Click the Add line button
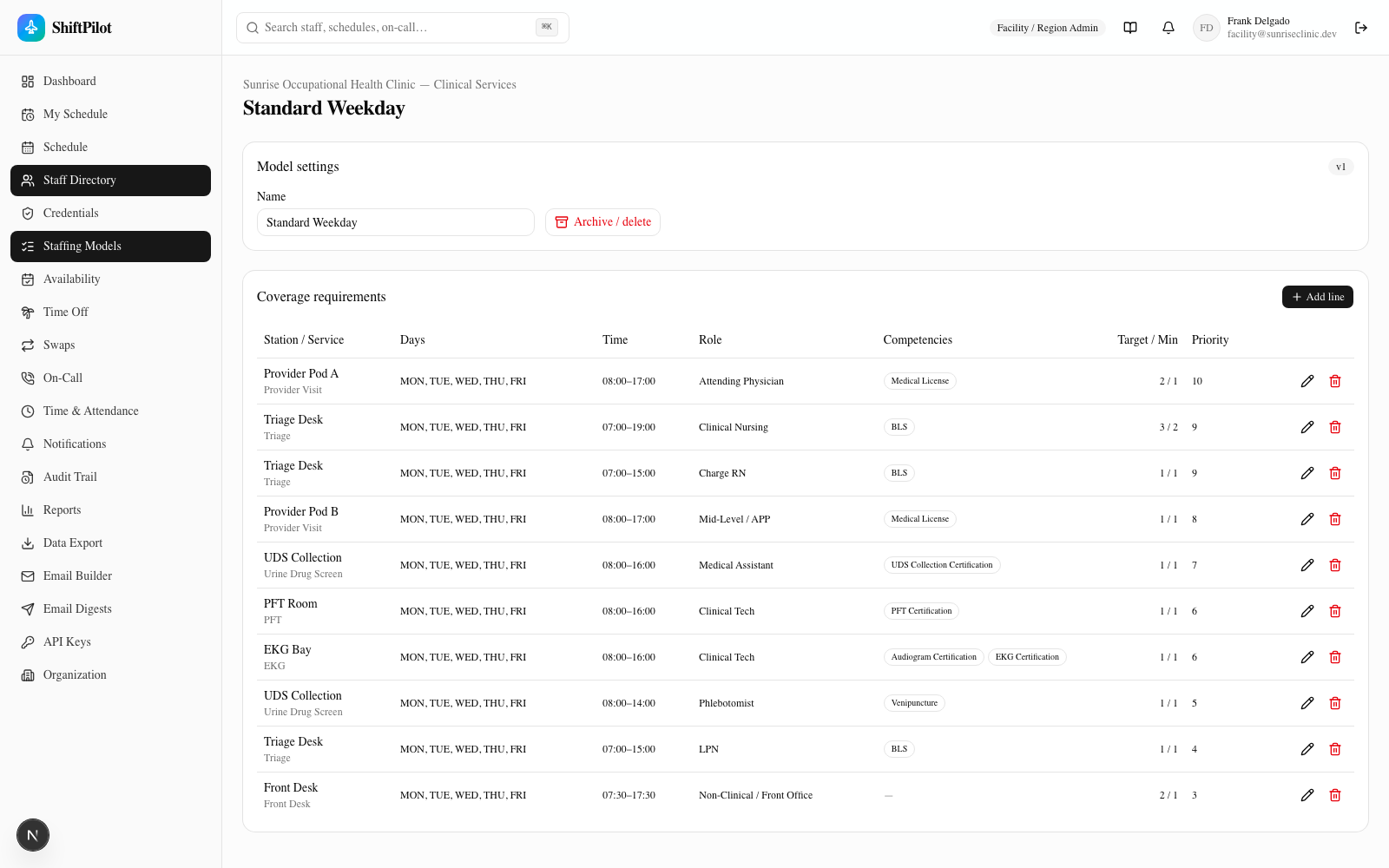The image size is (1389, 868). click(1318, 297)
